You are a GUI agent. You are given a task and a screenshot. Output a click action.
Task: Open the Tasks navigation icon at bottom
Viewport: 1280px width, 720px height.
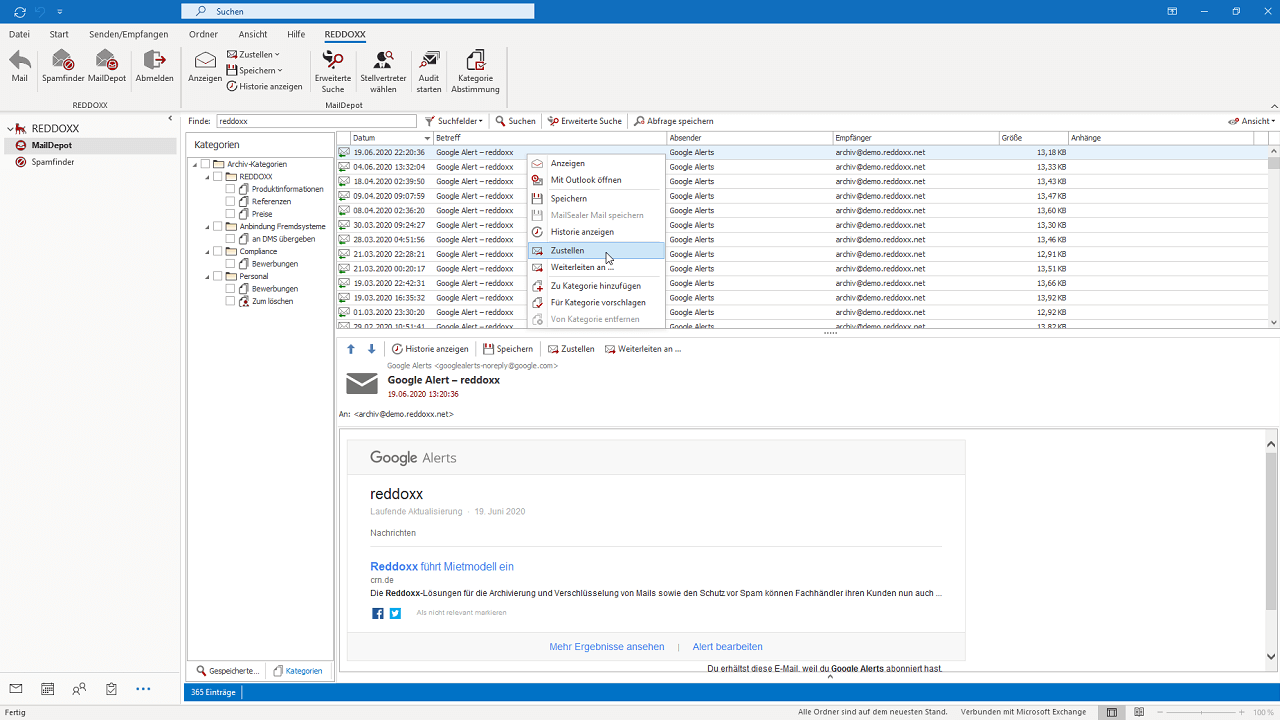[111, 689]
